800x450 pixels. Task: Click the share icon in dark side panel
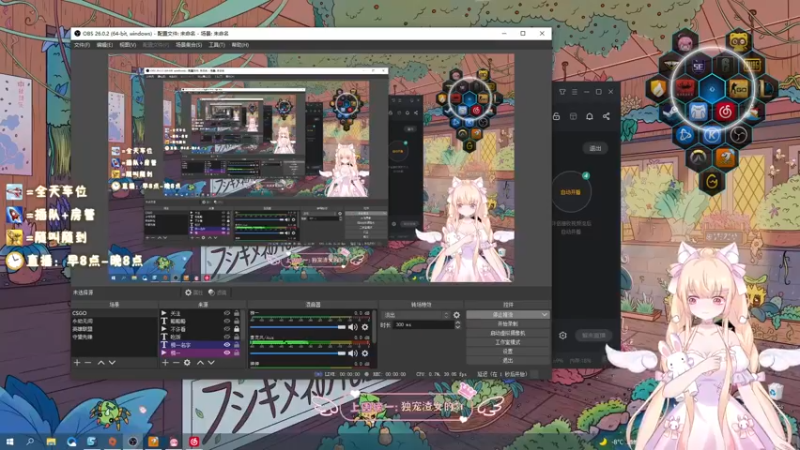coord(606,116)
